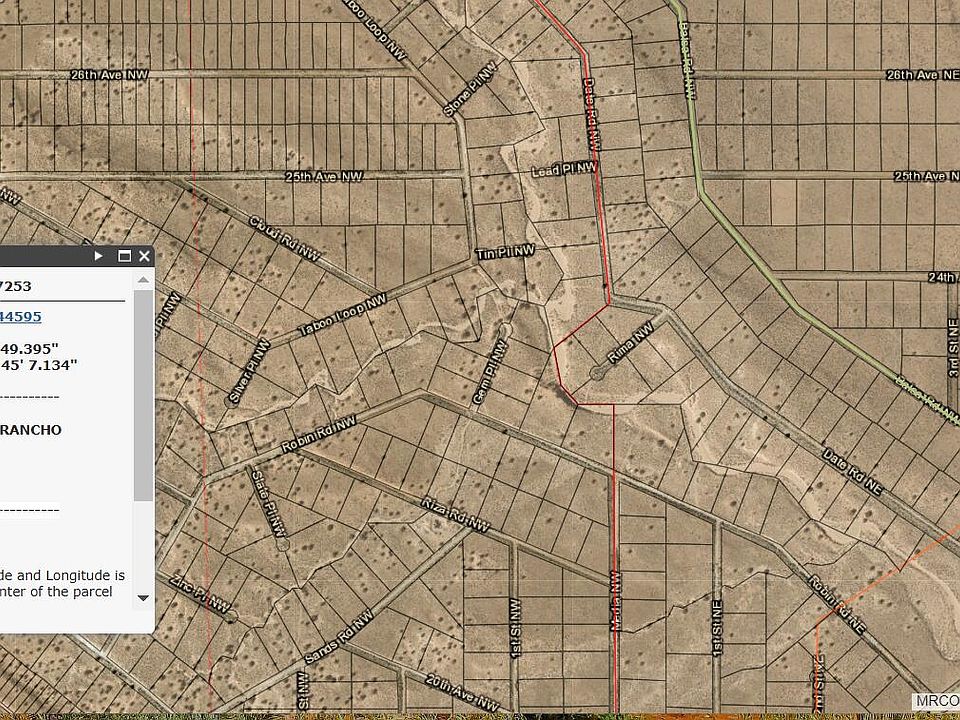Click the Stone Pl NW label

point(470,89)
